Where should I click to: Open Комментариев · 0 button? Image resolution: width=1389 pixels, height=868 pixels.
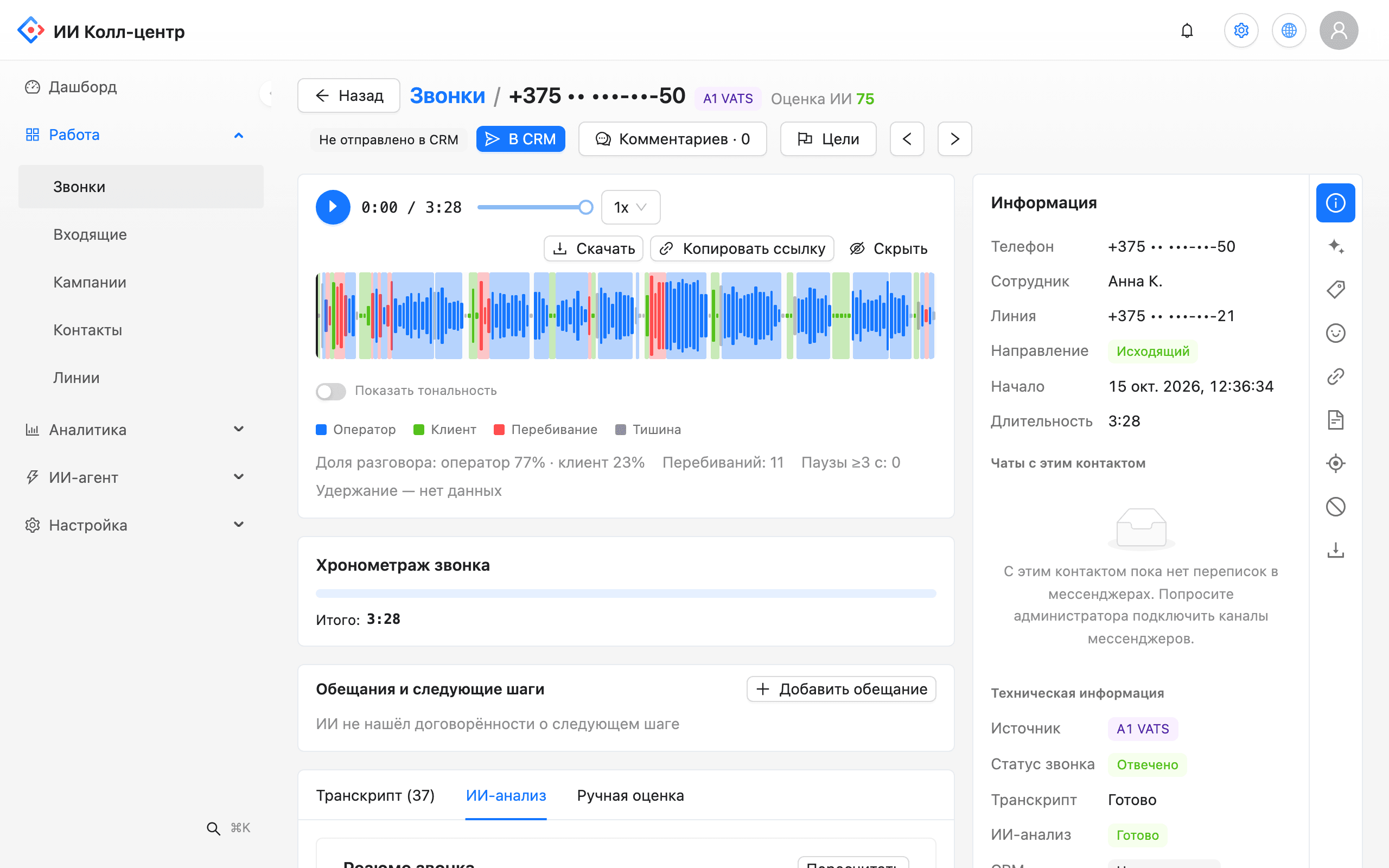[x=673, y=139]
